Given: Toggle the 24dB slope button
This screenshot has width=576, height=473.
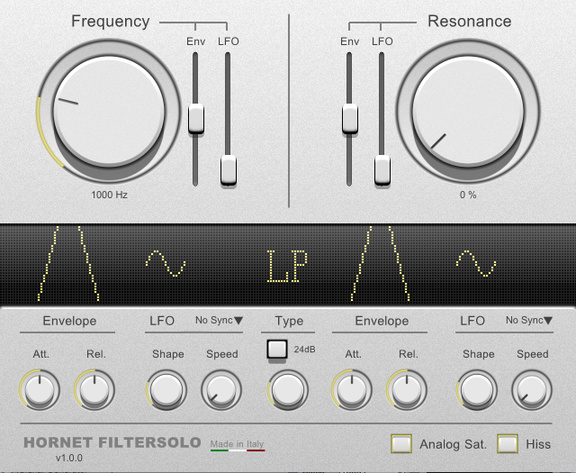Looking at the screenshot, I should click(x=277, y=349).
